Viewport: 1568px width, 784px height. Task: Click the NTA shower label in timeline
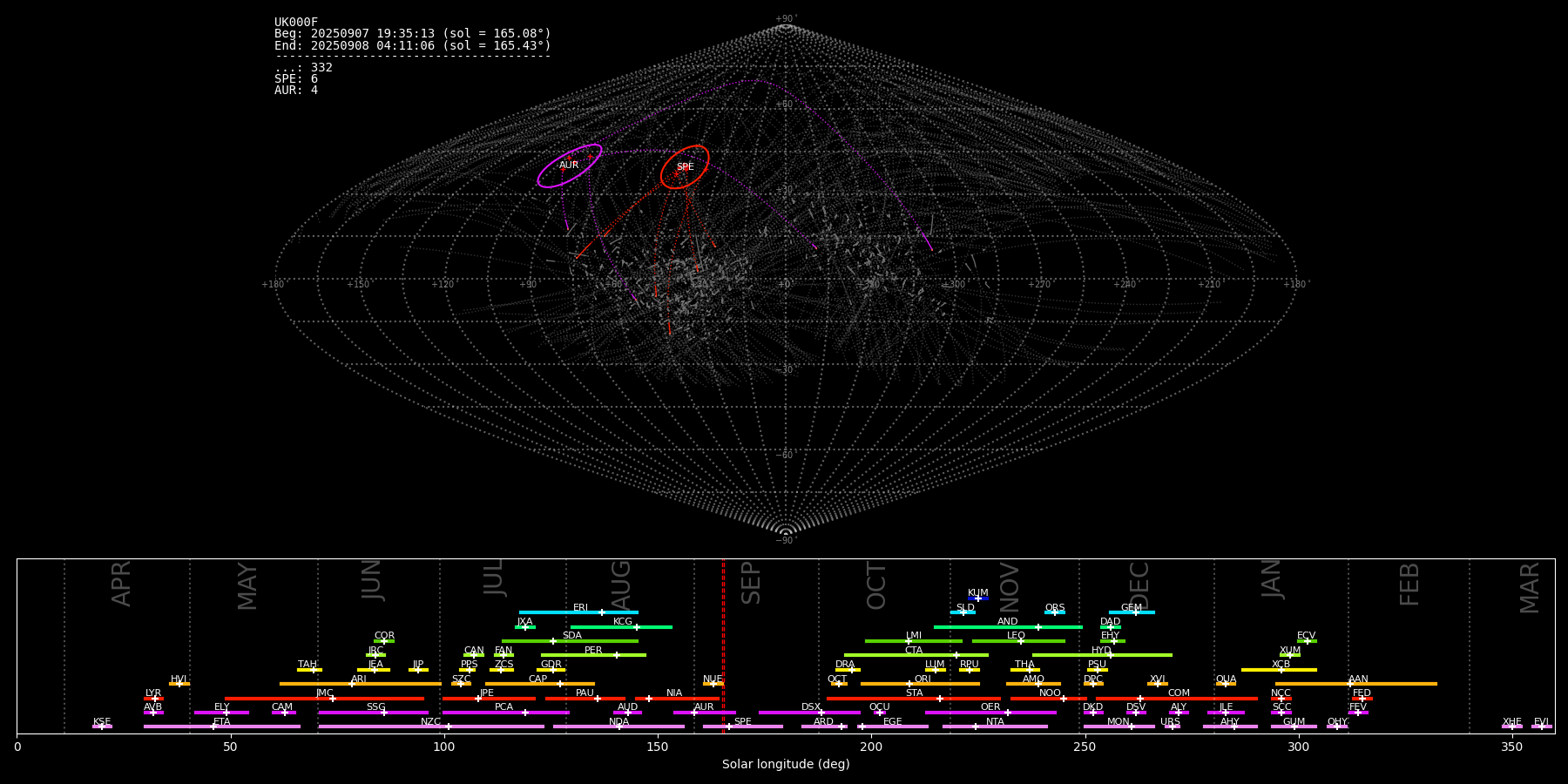click(995, 722)
